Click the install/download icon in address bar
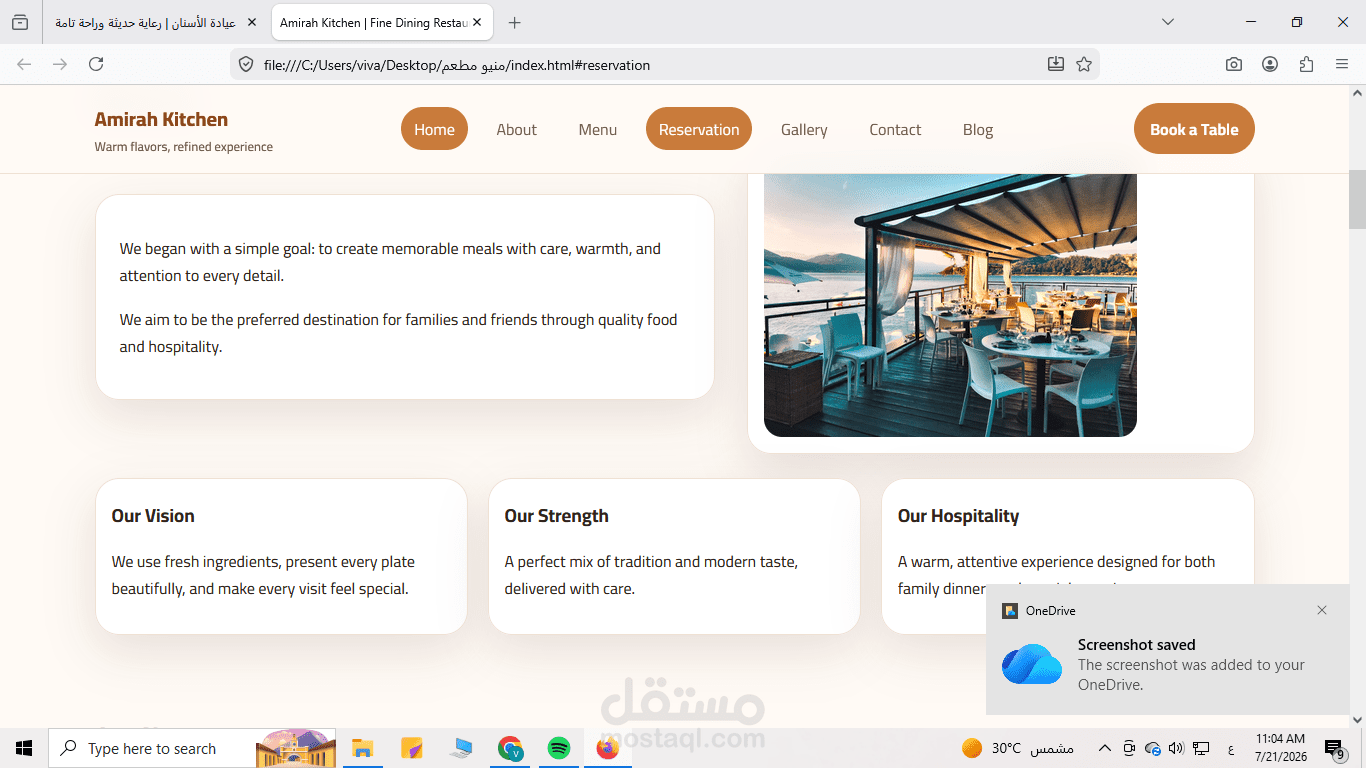This screenshot has height=768, width=1366. [x=1056, y=64]
